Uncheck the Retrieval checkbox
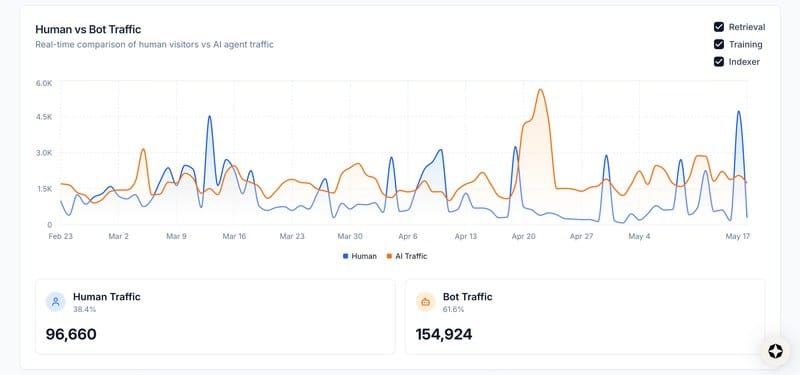Viewport: 800px width, 375px height. [x=719, y=27]
